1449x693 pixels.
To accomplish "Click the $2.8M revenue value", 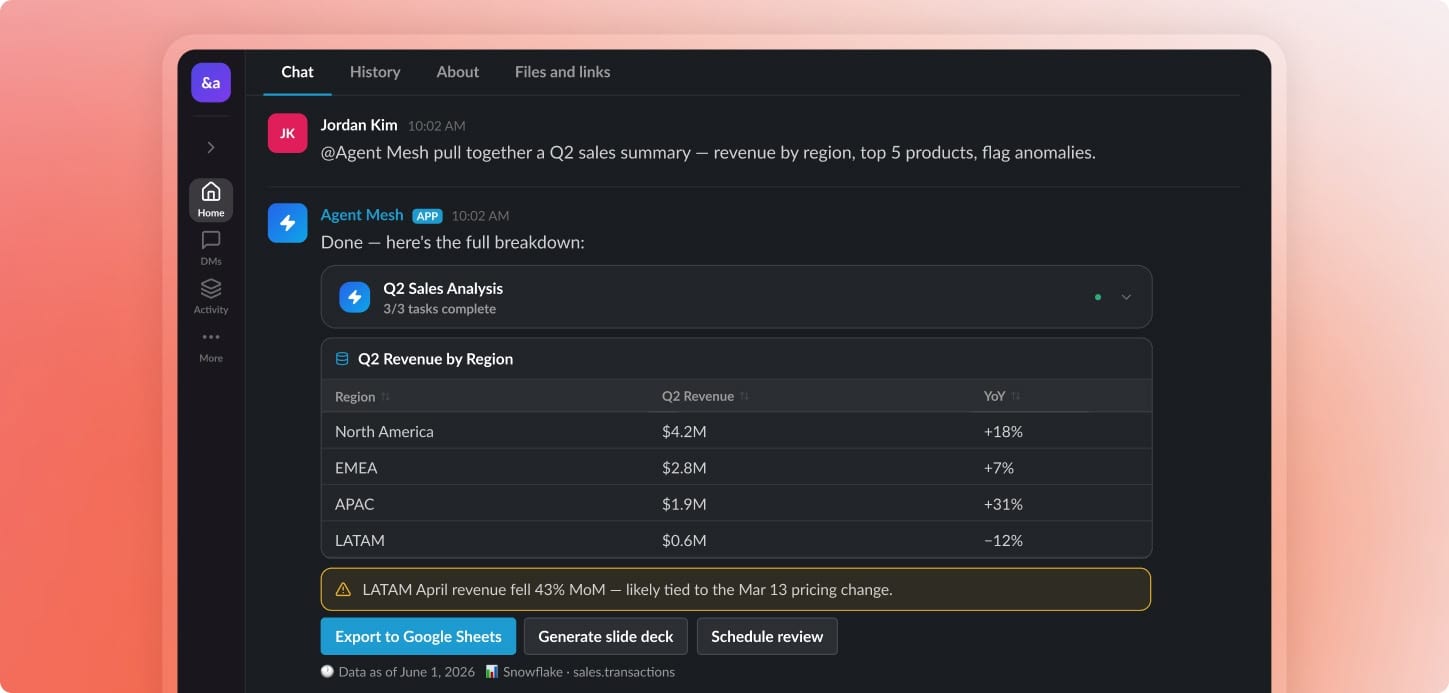I will click(x=684, y=468).
